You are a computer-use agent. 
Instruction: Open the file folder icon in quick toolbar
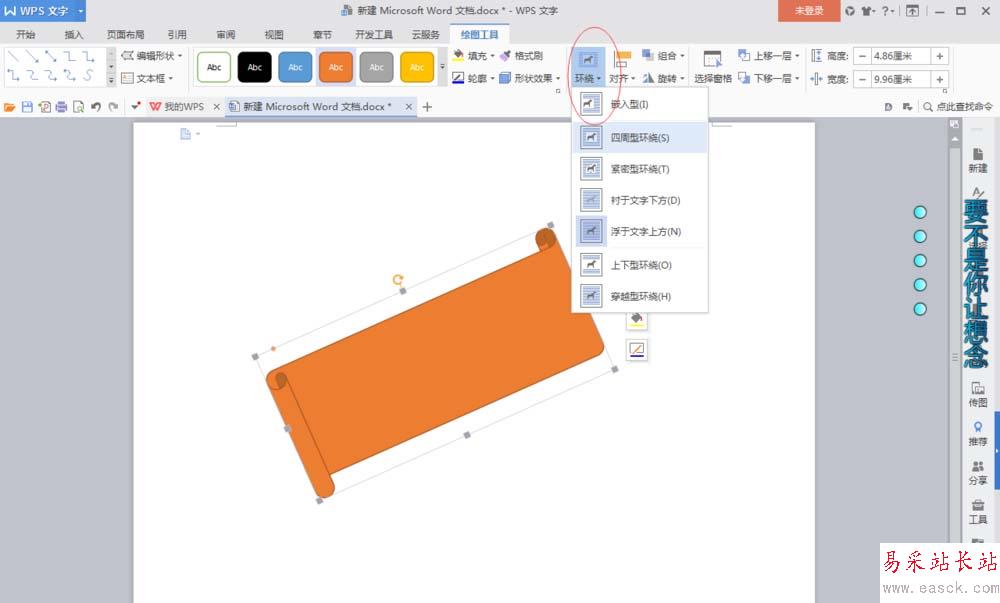click(10, 107)
